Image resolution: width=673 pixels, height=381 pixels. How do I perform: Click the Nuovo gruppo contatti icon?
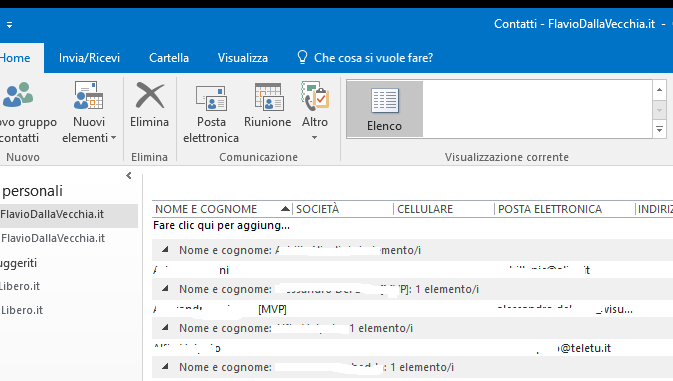coord(18,95)
